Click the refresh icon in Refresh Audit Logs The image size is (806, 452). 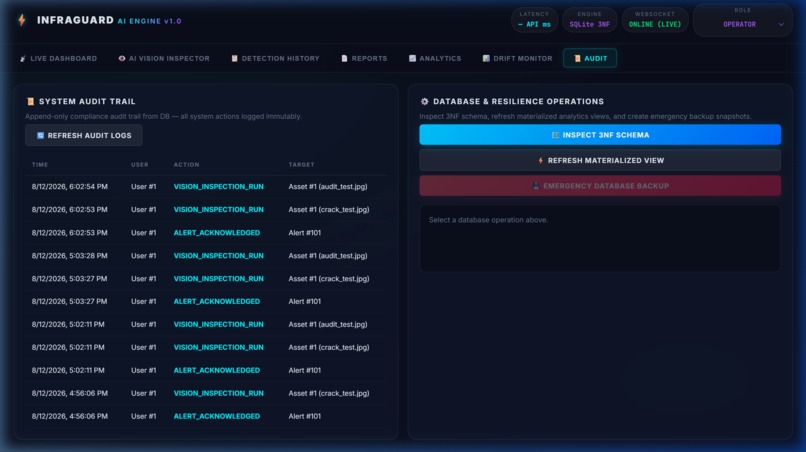coord(40,135)
